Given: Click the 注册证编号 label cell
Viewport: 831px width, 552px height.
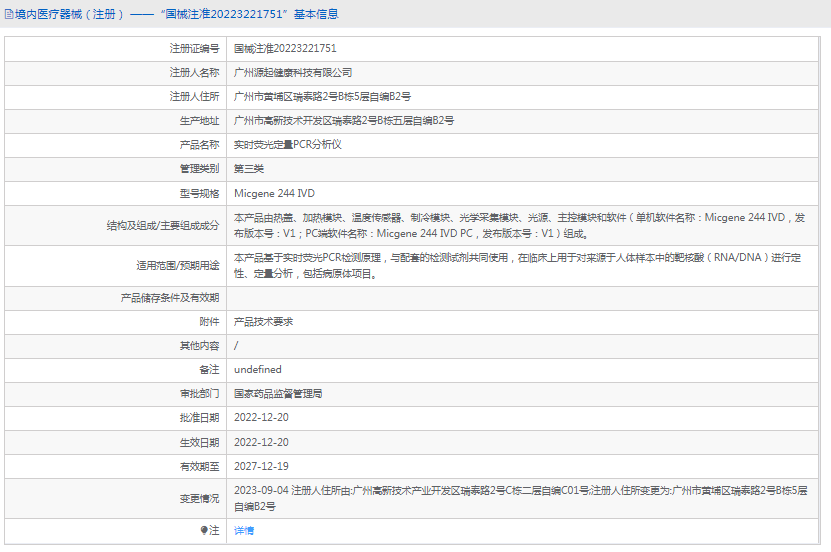Looking at the screenshot, I should pos(195,48).
